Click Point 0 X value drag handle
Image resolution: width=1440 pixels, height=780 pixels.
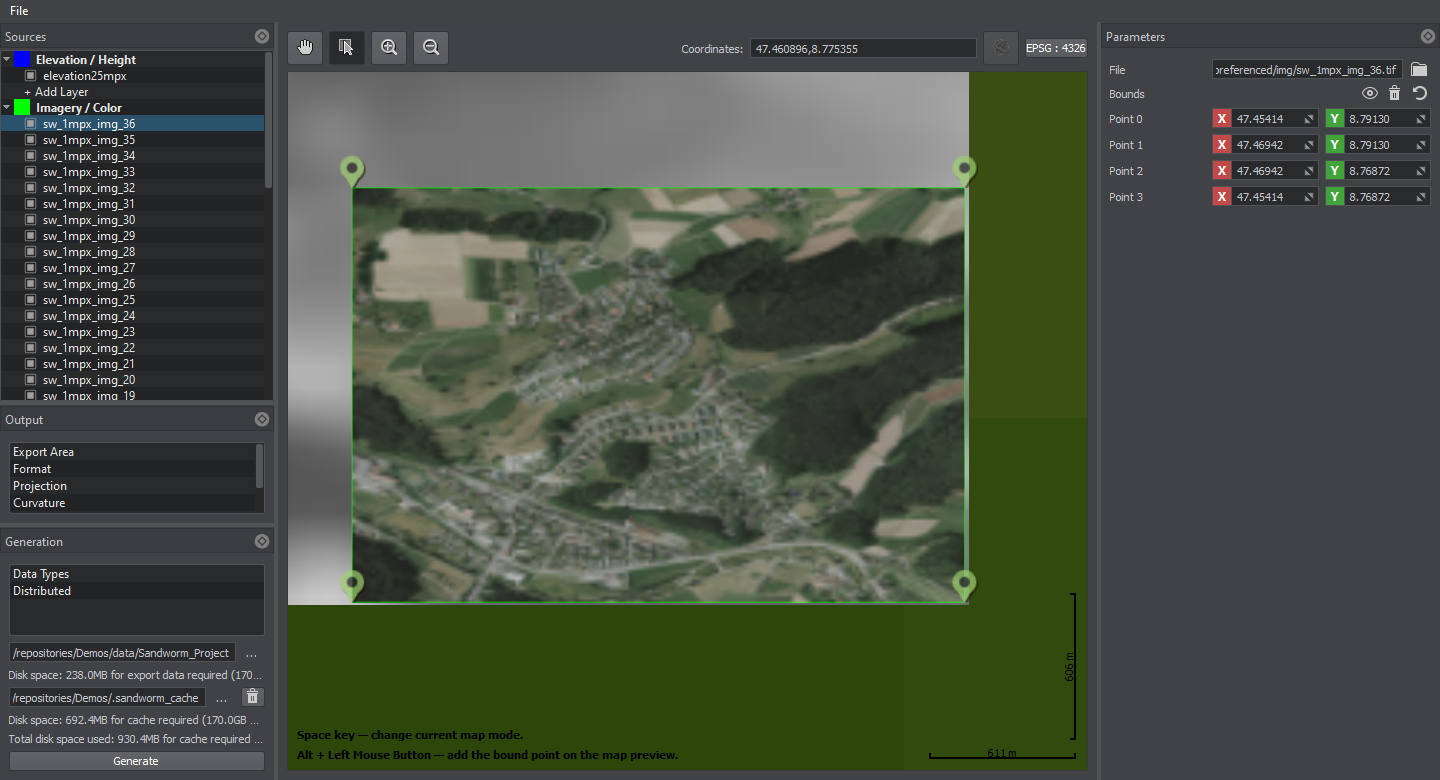1309,119
